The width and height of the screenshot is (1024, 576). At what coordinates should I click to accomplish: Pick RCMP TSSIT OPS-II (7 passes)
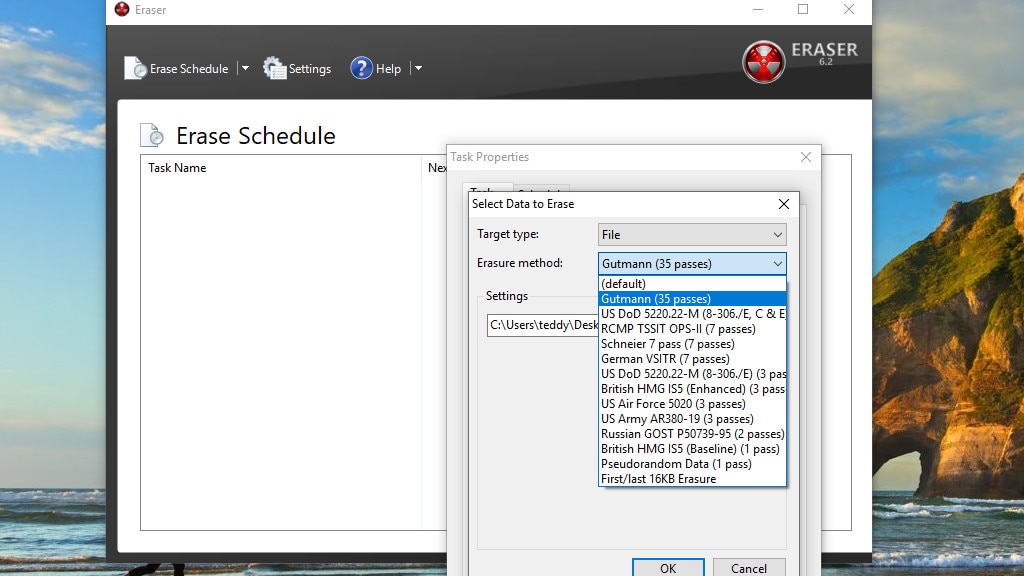[692, 328]
